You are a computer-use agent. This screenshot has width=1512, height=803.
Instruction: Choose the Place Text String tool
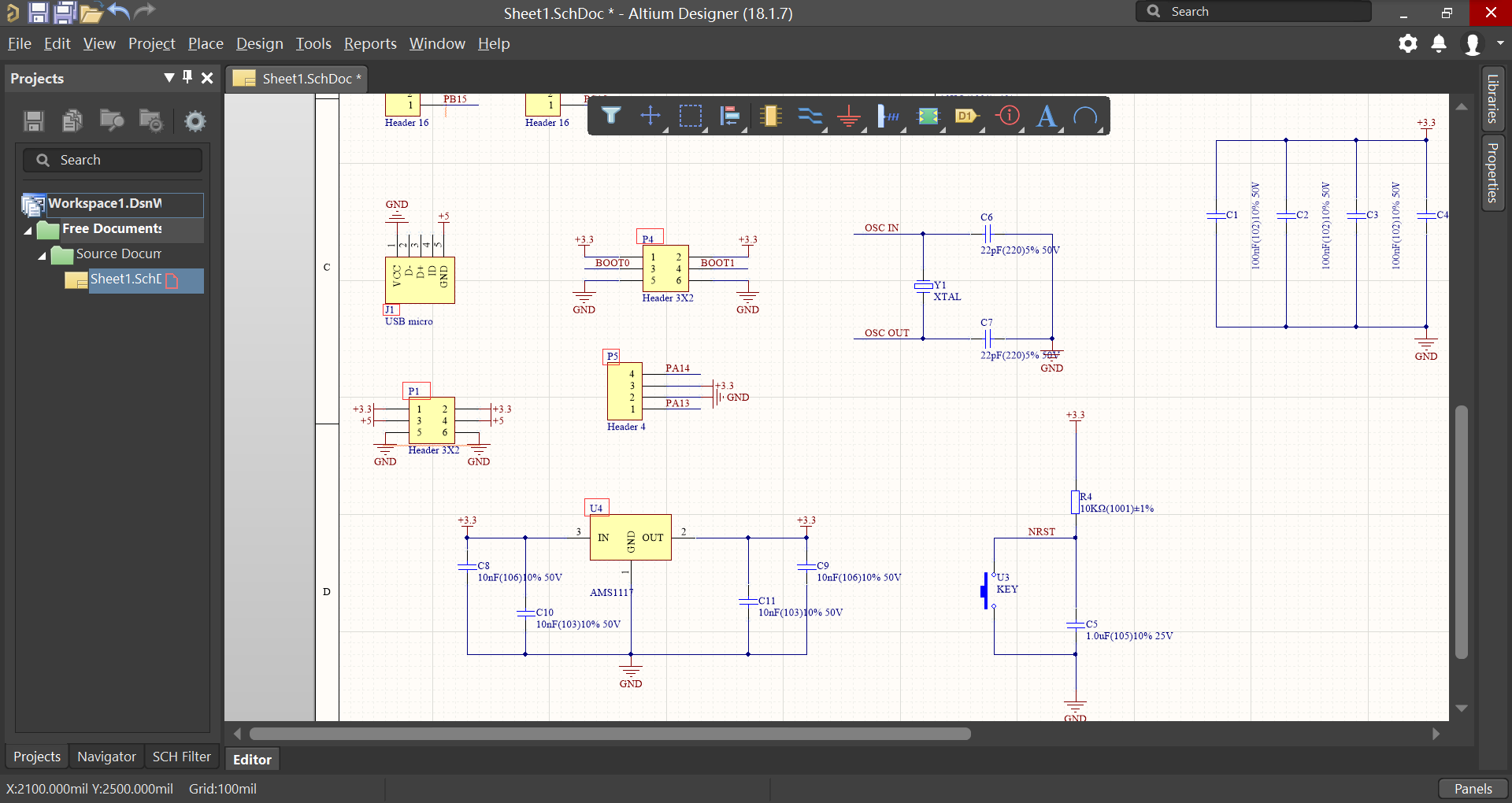[x=1047, y=116]
